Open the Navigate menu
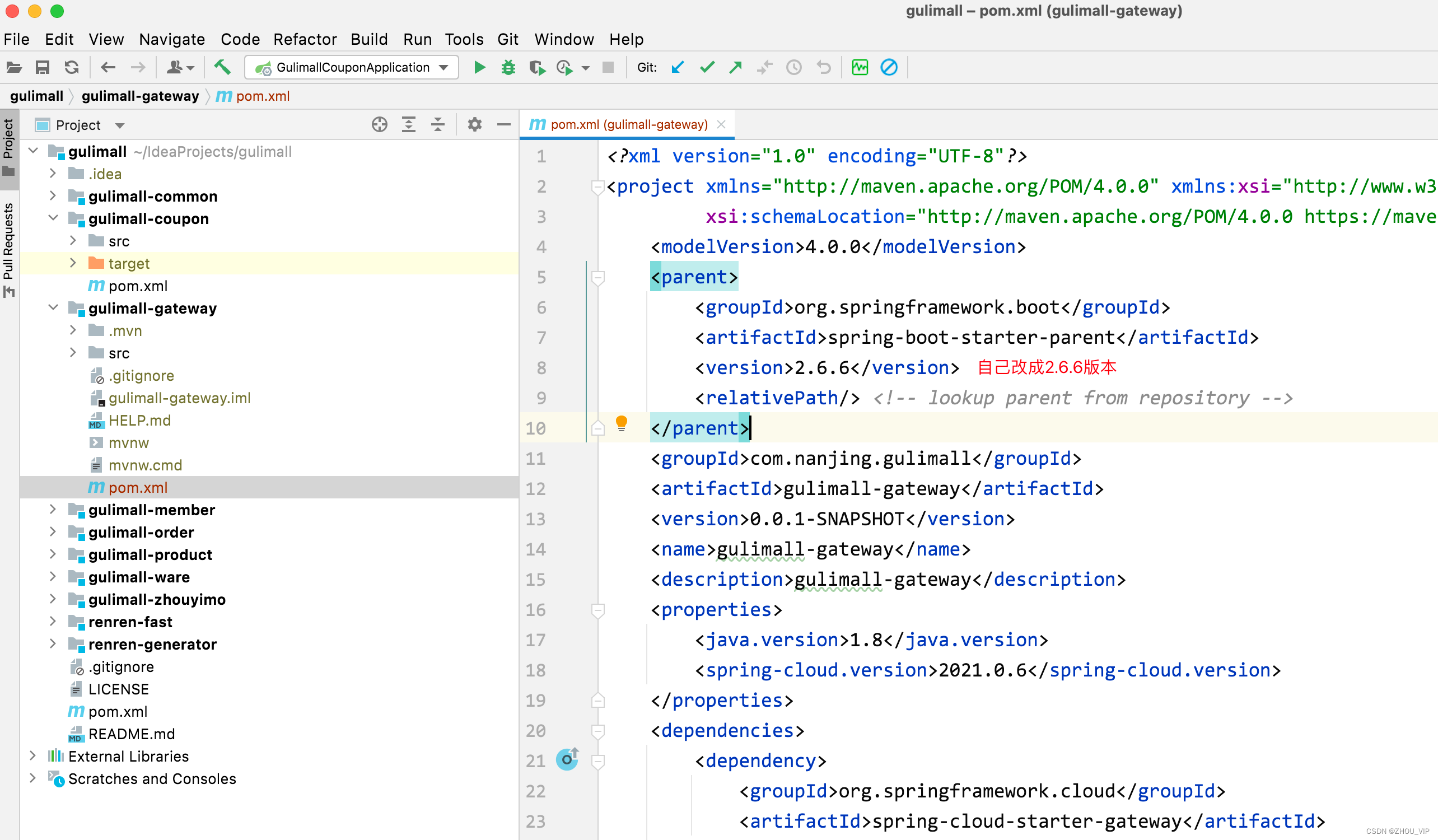The image size is (1438, 840). (172, 39)
